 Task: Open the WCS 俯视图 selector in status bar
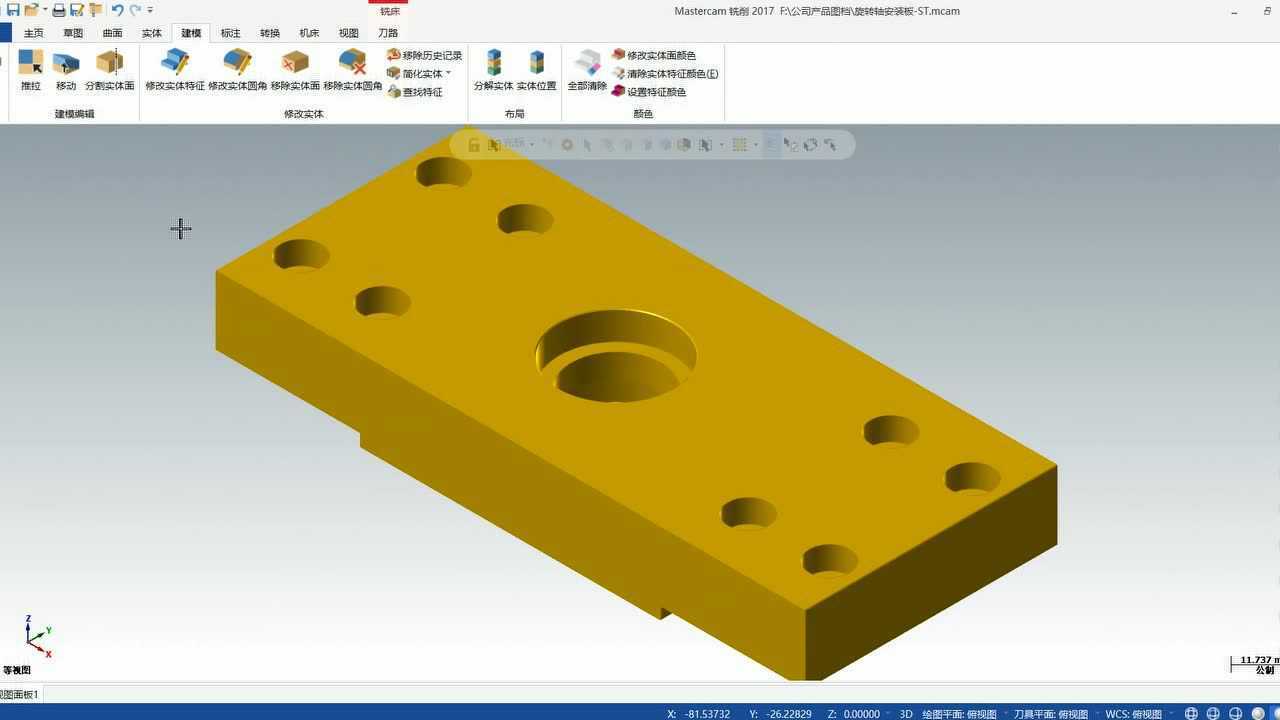tap(1133, 714)
